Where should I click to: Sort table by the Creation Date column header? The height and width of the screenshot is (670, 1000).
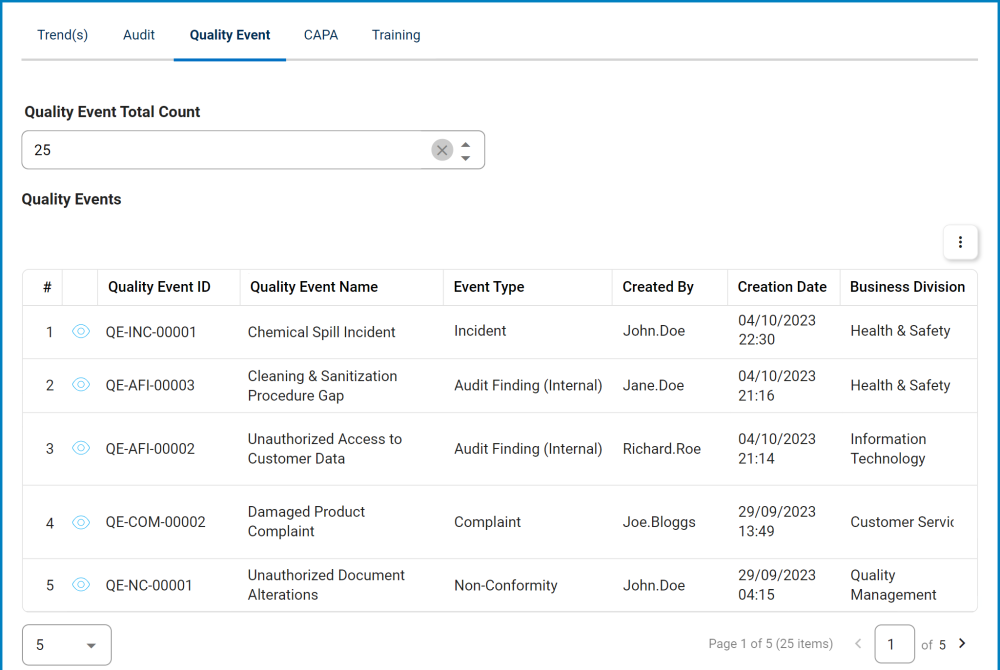tap(782, 287)
